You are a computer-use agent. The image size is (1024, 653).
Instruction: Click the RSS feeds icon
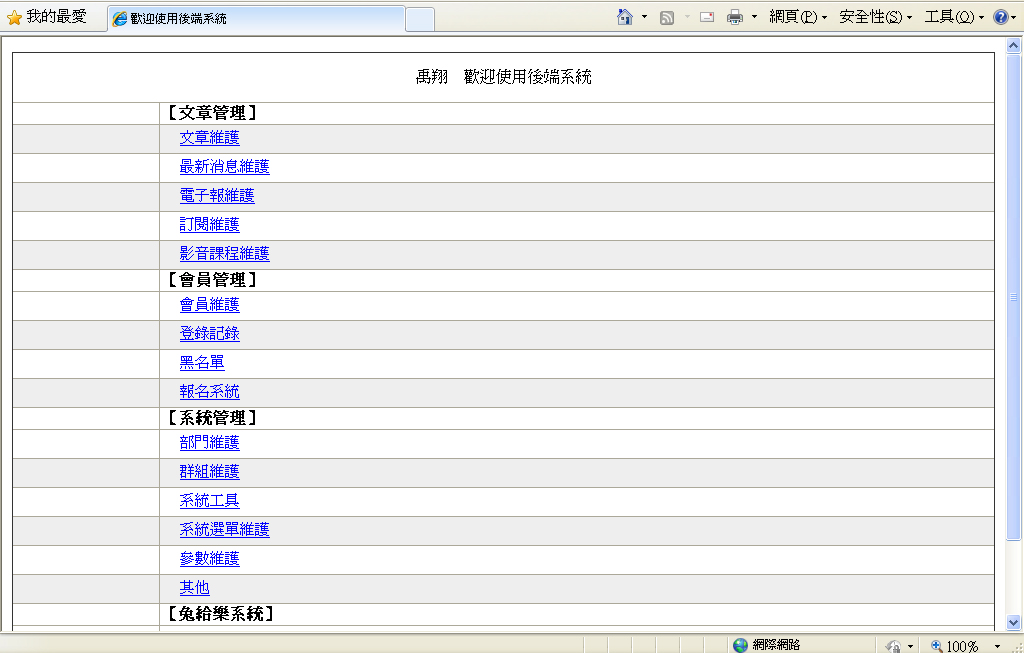click(667, 17)
